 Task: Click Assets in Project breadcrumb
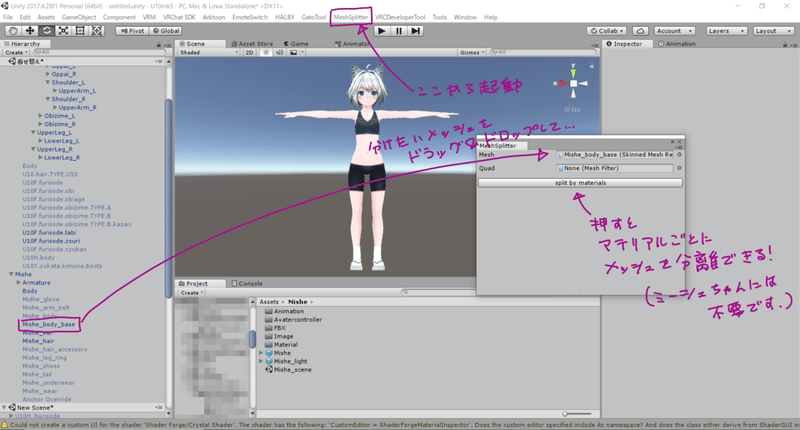(x=269, y=302)
